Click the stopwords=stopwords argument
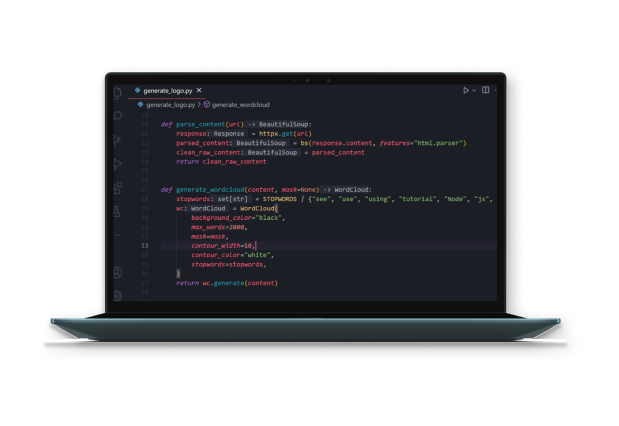The width and height of the screenshot is (619, 426). [x=227, y=265]
